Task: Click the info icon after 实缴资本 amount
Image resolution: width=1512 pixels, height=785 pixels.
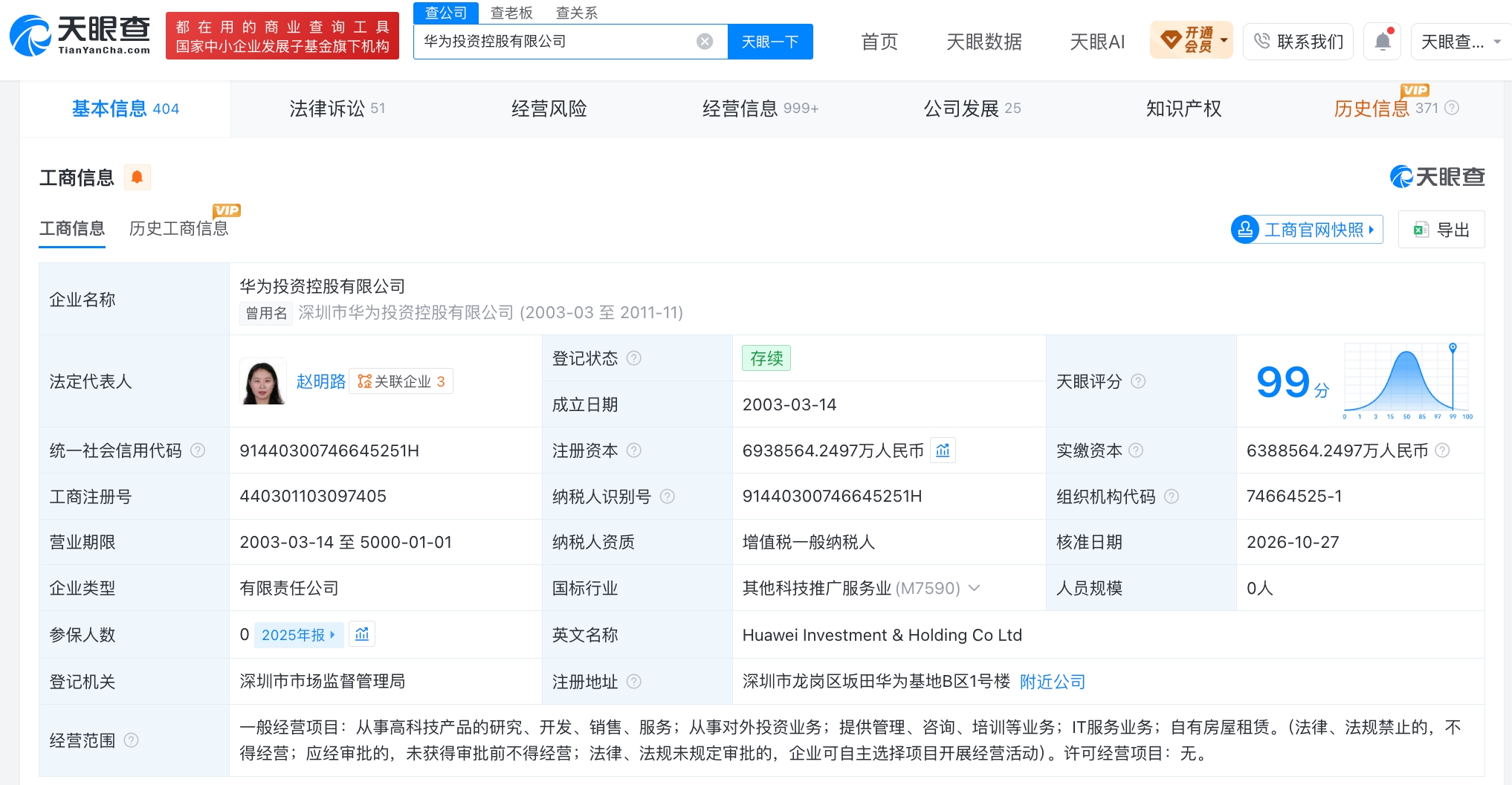Action: 1442,450
